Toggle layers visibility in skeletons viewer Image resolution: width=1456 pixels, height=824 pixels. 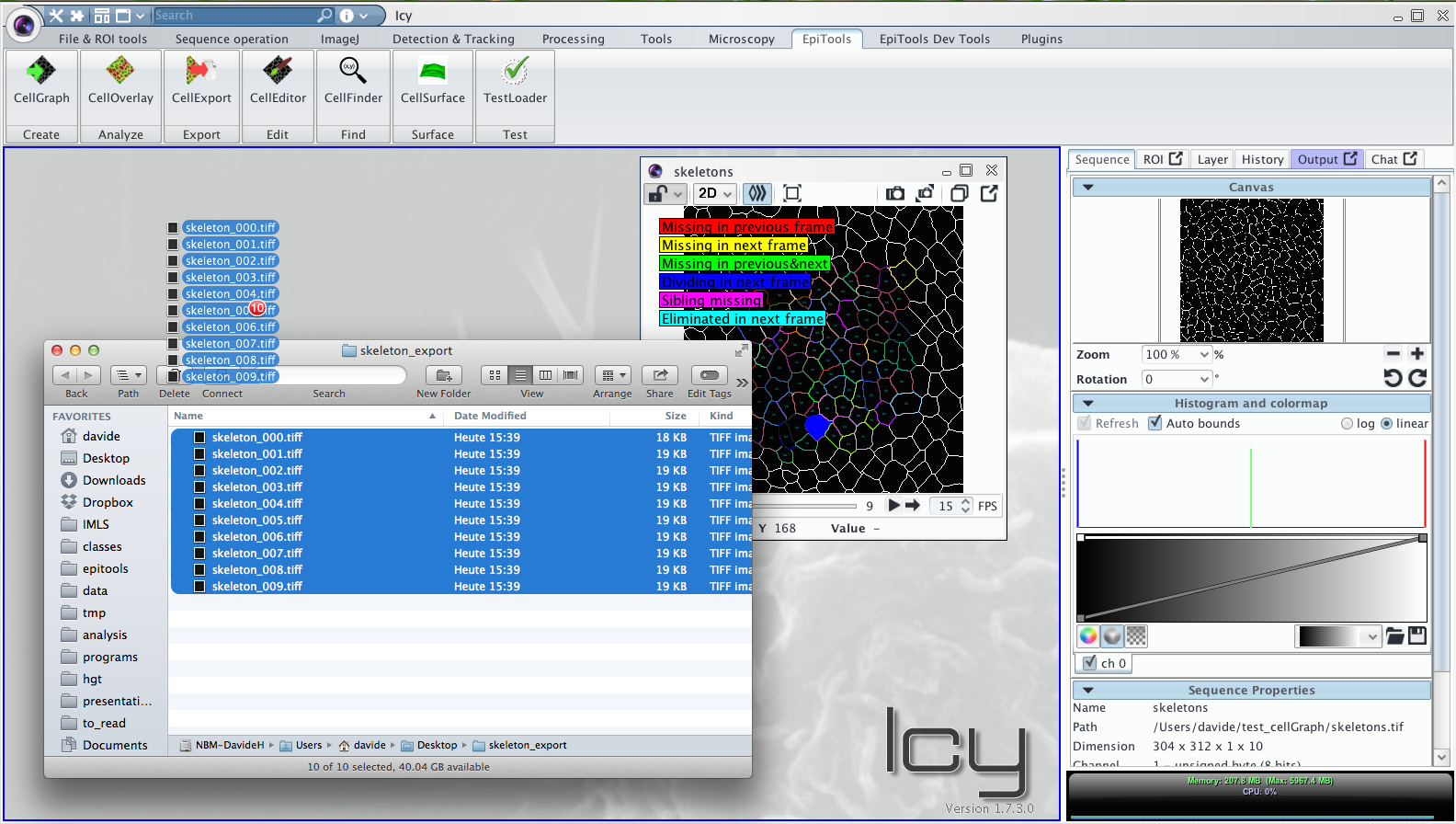point(757,193)
